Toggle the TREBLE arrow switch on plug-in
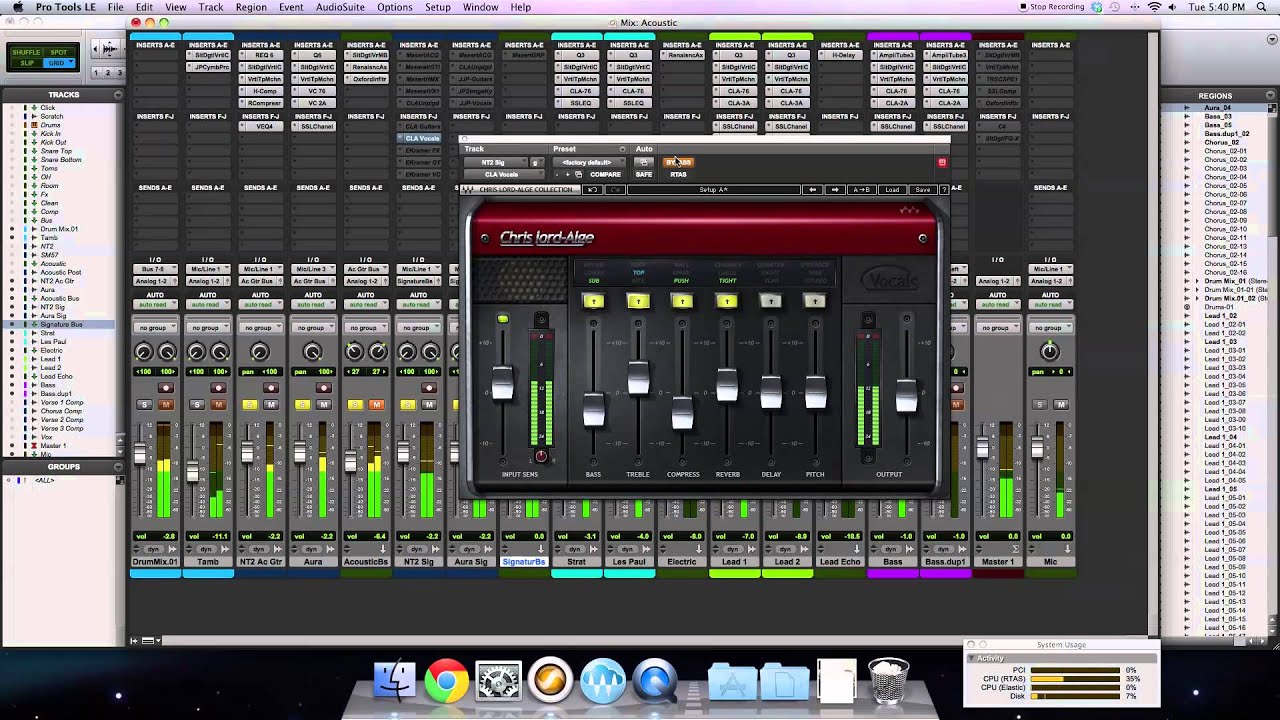This screenshot has height=720, width=1280. coord(638,301)
